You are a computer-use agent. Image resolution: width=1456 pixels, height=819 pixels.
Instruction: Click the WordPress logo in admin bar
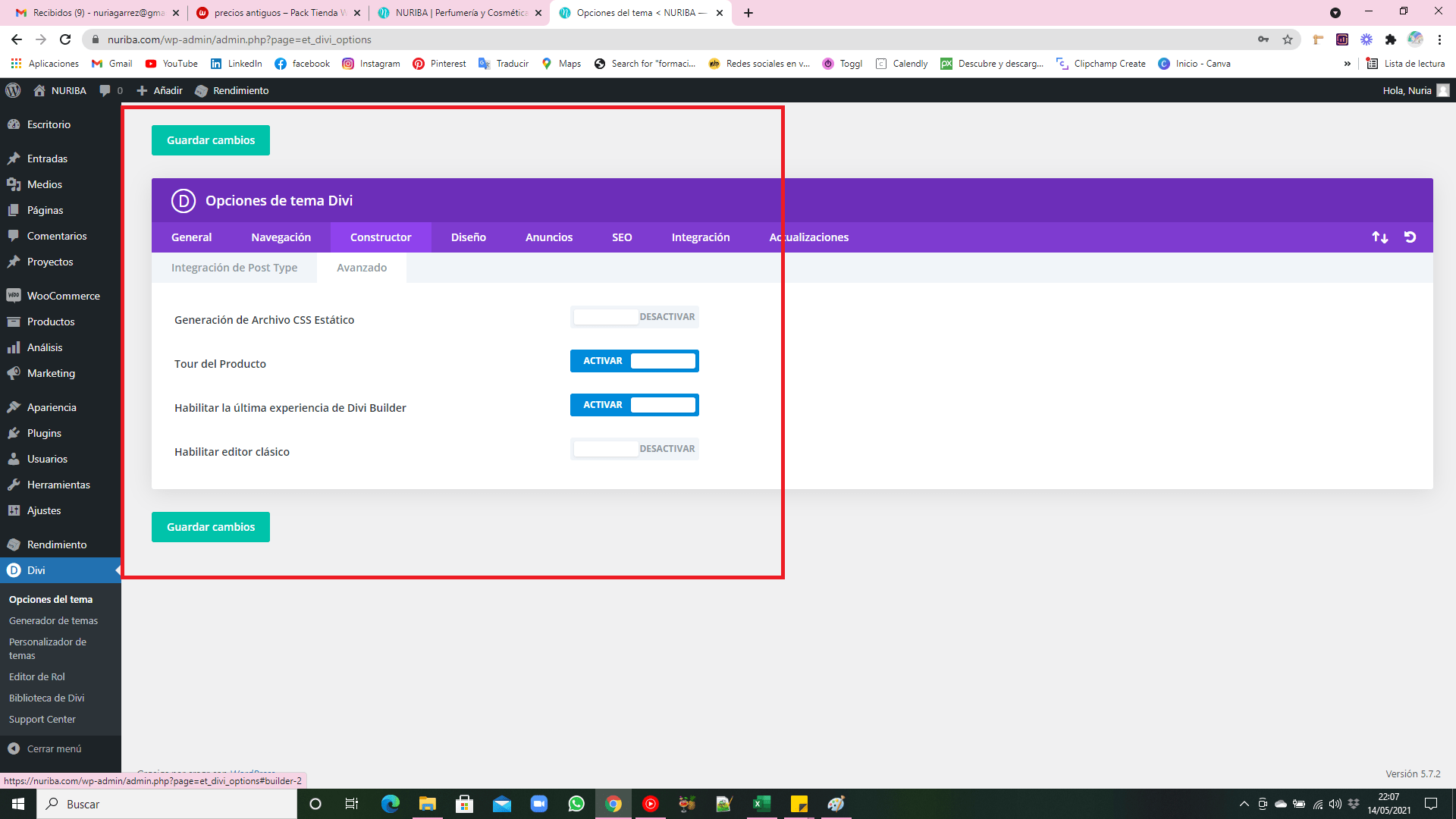[13, 90]
